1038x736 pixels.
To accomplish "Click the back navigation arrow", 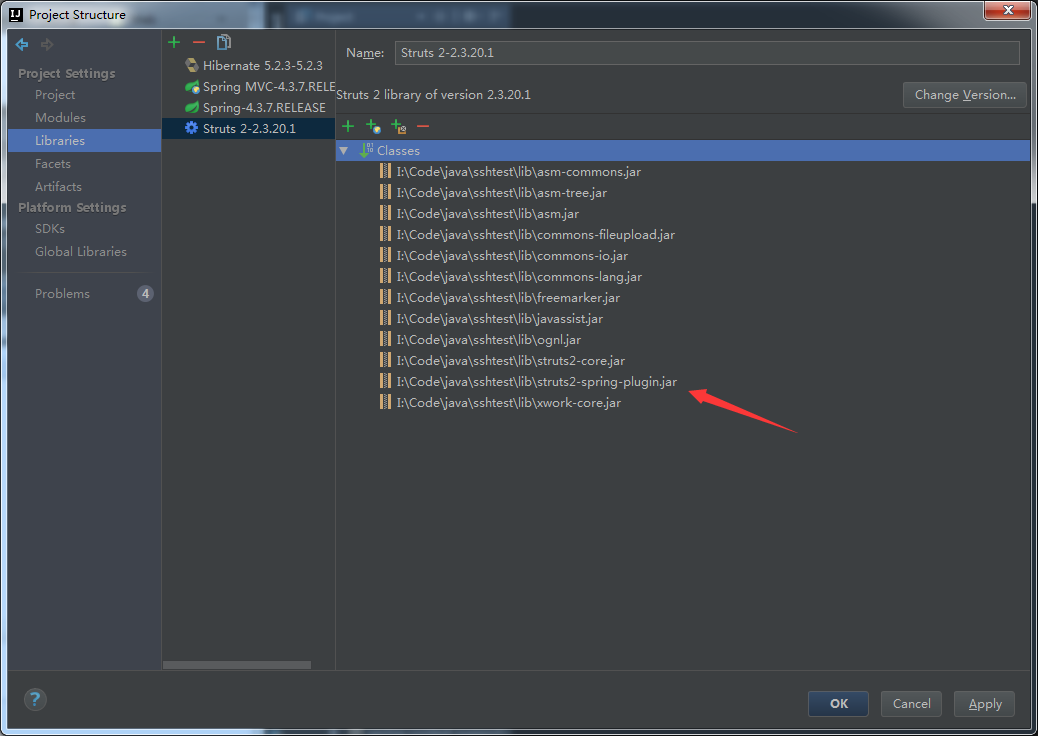I will point(22,45).
